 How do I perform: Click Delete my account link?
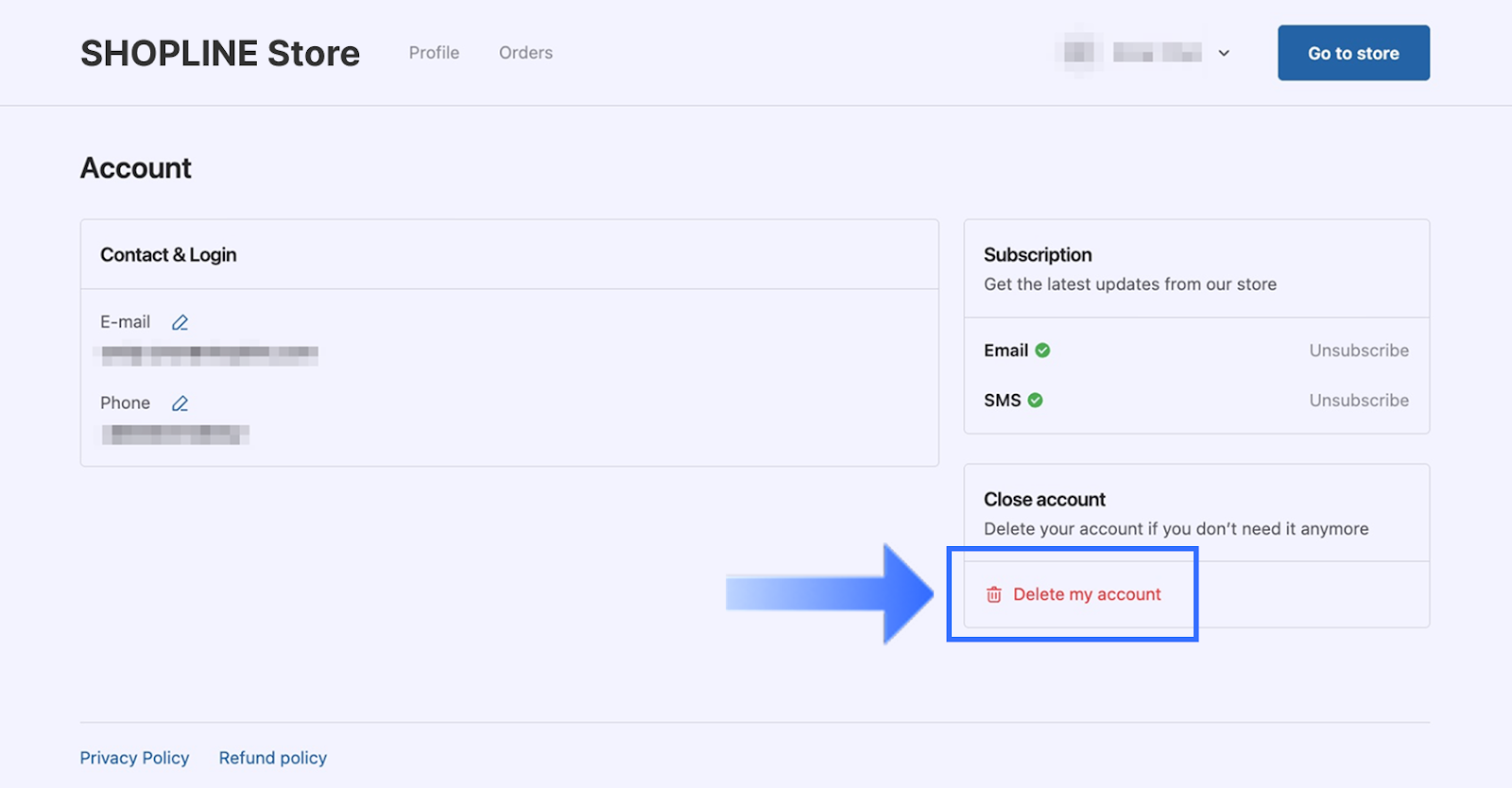point(1087,594)
